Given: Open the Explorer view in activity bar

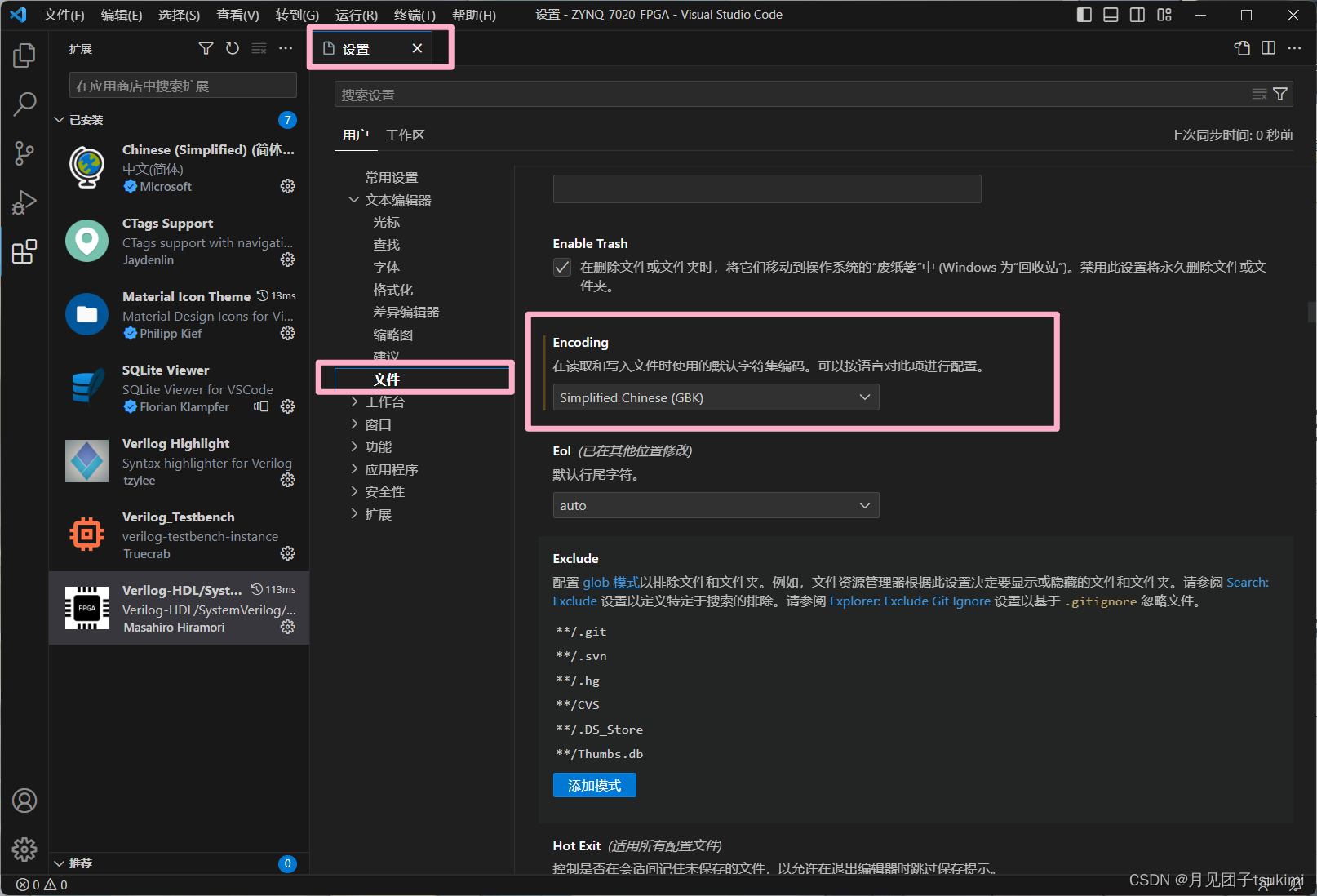Looking at the screenshot, I should [x=24, y=55].
